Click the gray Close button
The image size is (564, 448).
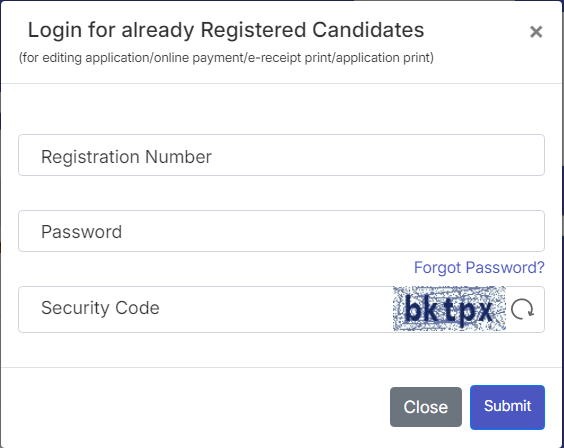426,407
